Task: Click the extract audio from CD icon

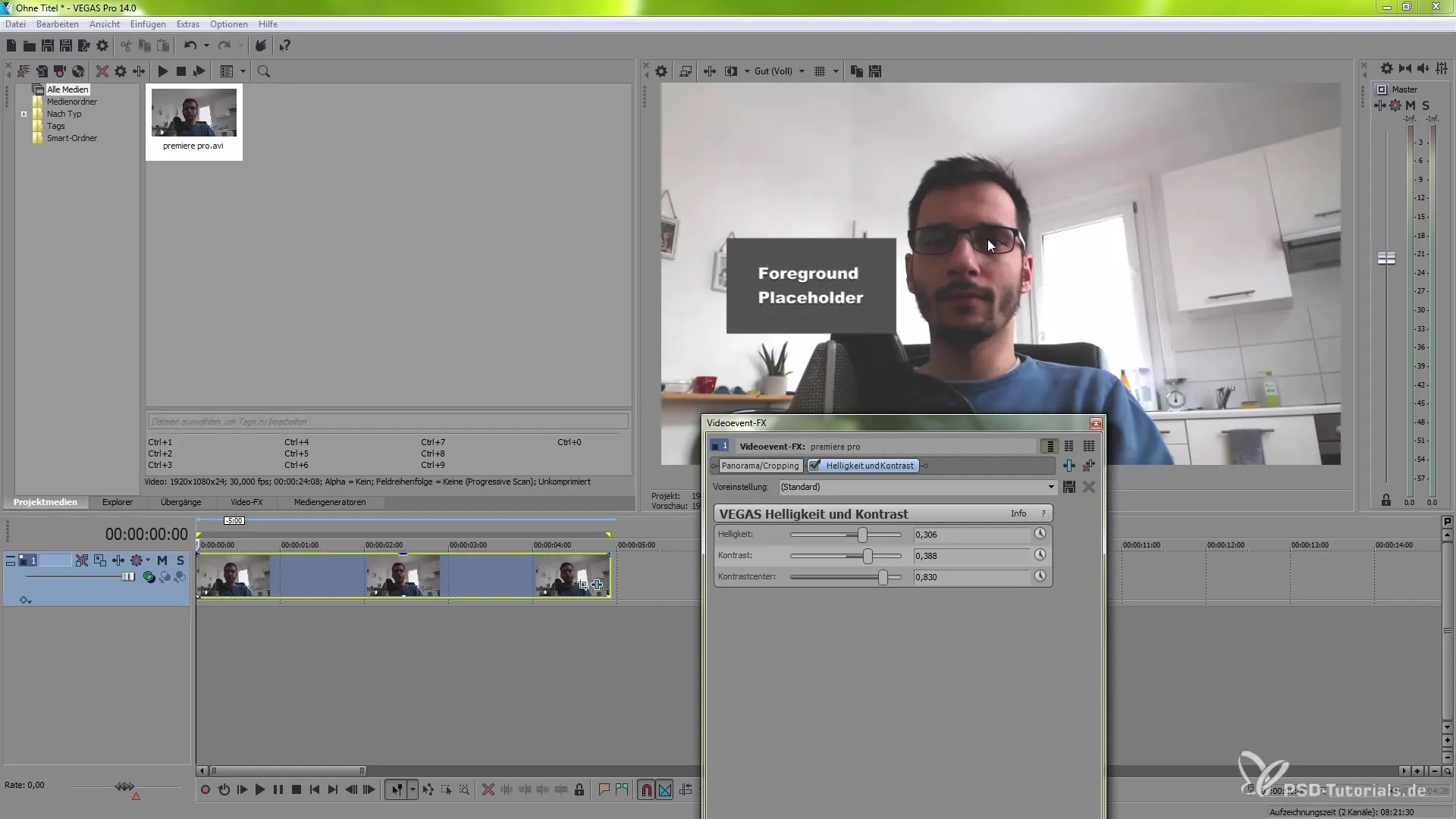Action: point(78,71)
